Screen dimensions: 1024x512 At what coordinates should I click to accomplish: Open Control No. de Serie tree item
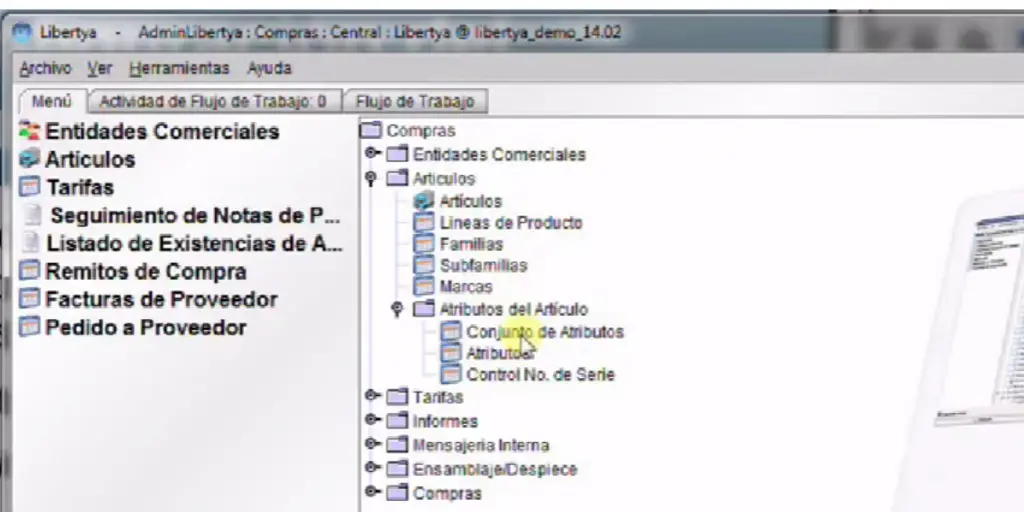pyautogui.click(x=540, y=375)
